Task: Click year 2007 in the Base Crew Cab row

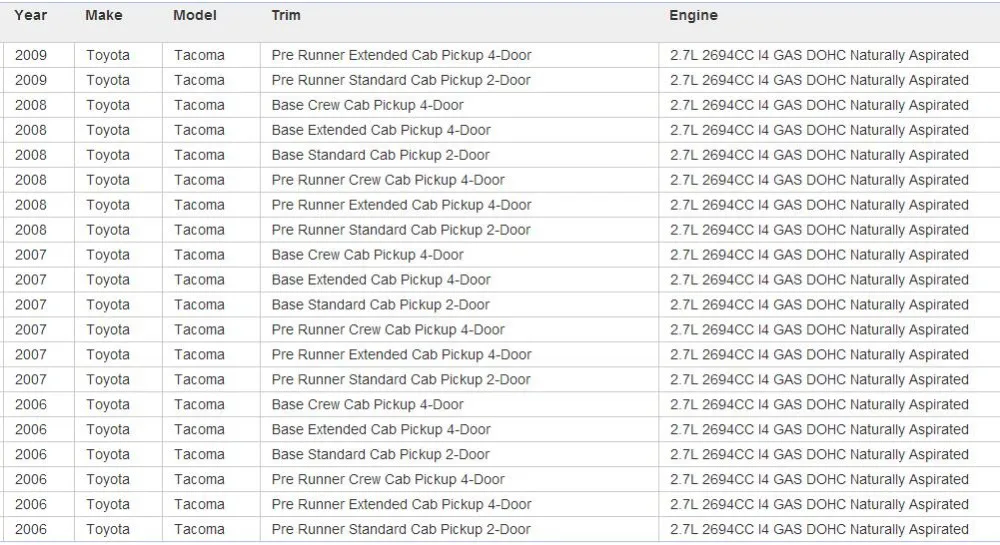Action: [31, 255]
